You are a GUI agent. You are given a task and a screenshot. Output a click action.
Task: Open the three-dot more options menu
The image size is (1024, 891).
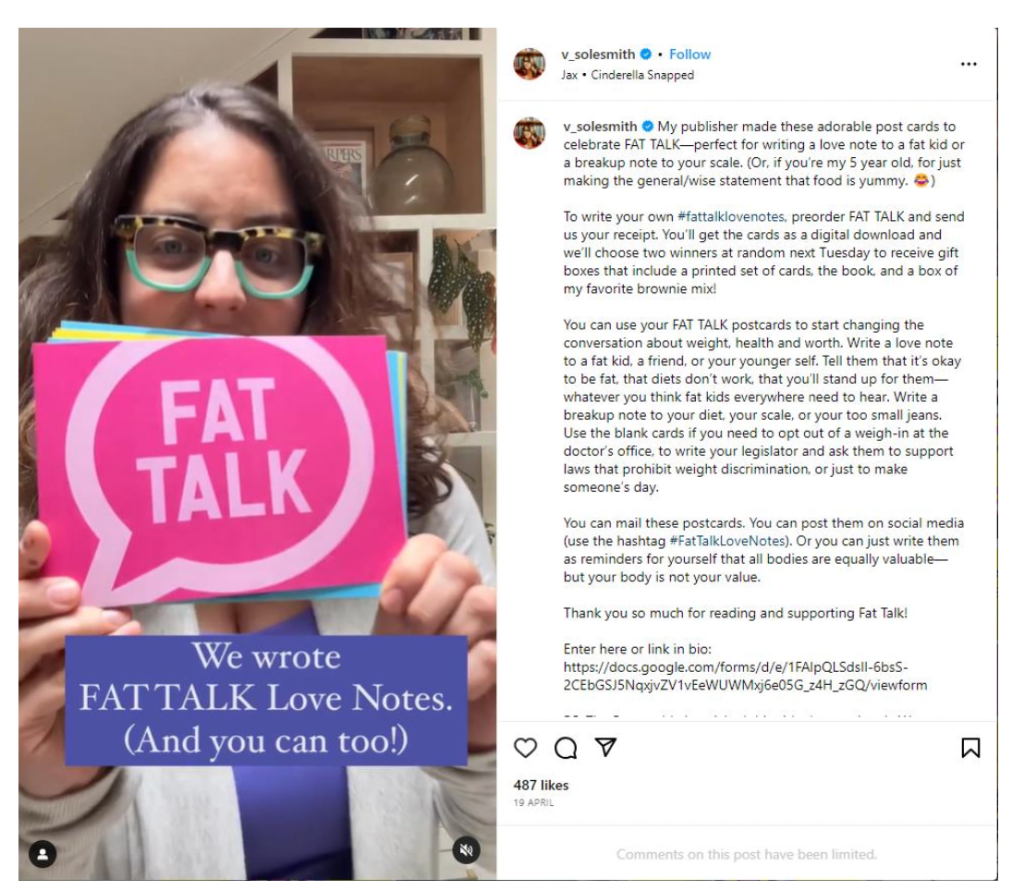click(x=968, y=64)
